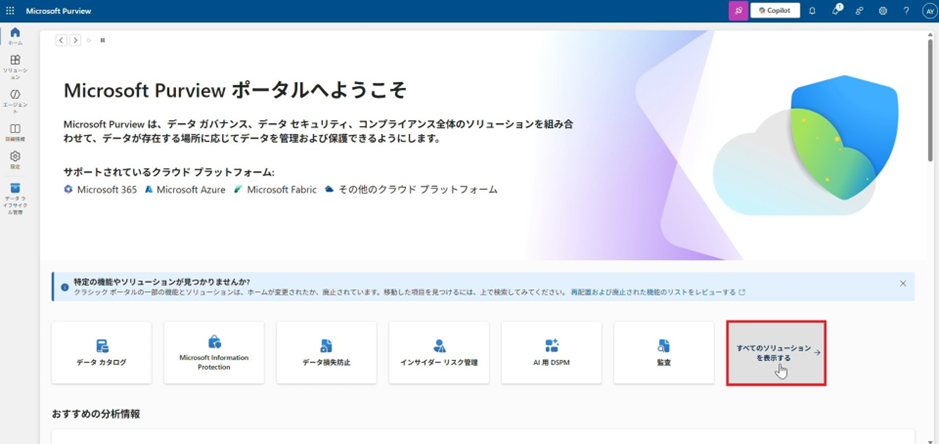939x444 pixels.
Task: Click the shield and cloud illustration
Action: pyautogui.click(x=807, y=146)
